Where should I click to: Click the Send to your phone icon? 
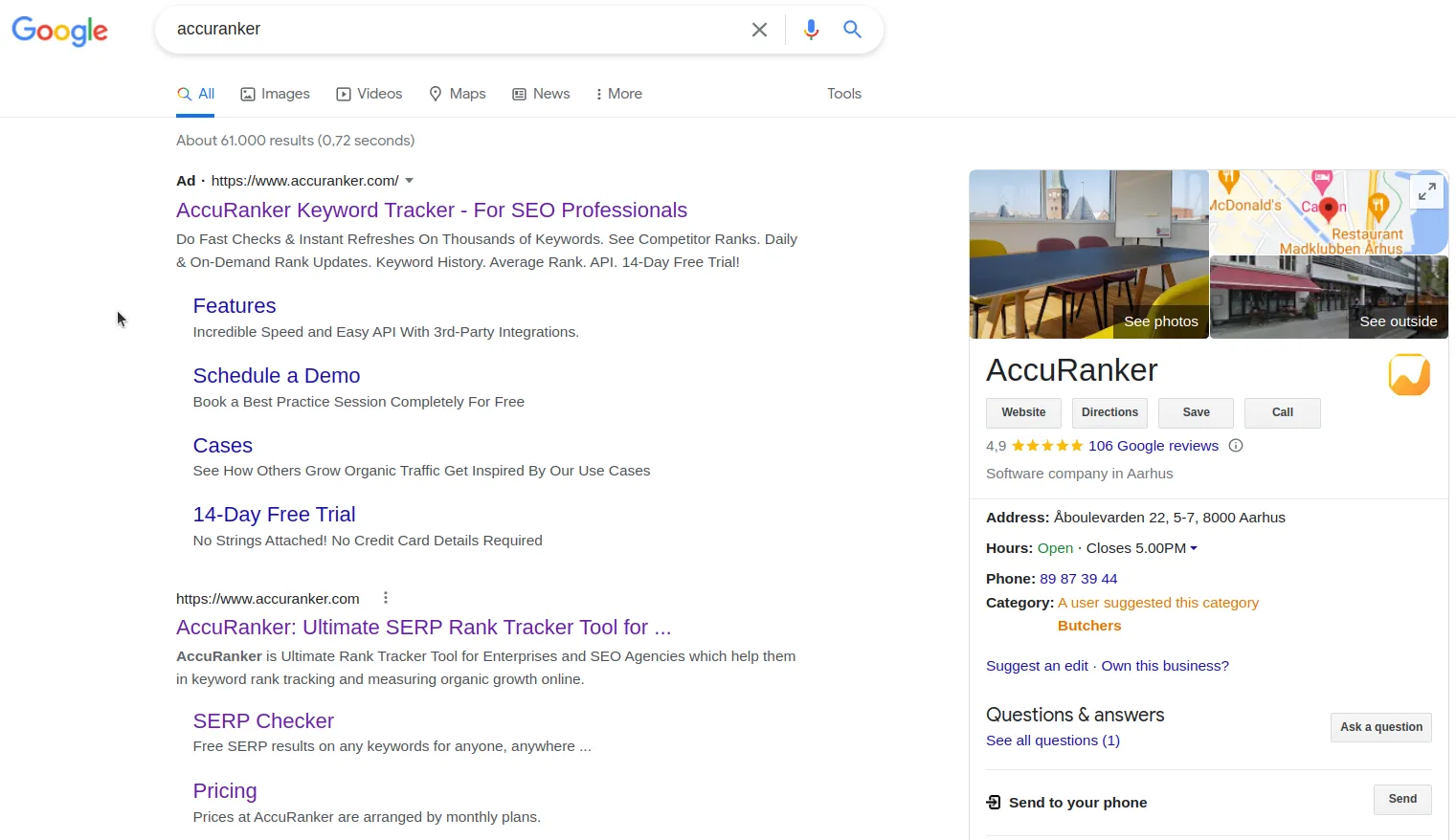click(993, 802)
